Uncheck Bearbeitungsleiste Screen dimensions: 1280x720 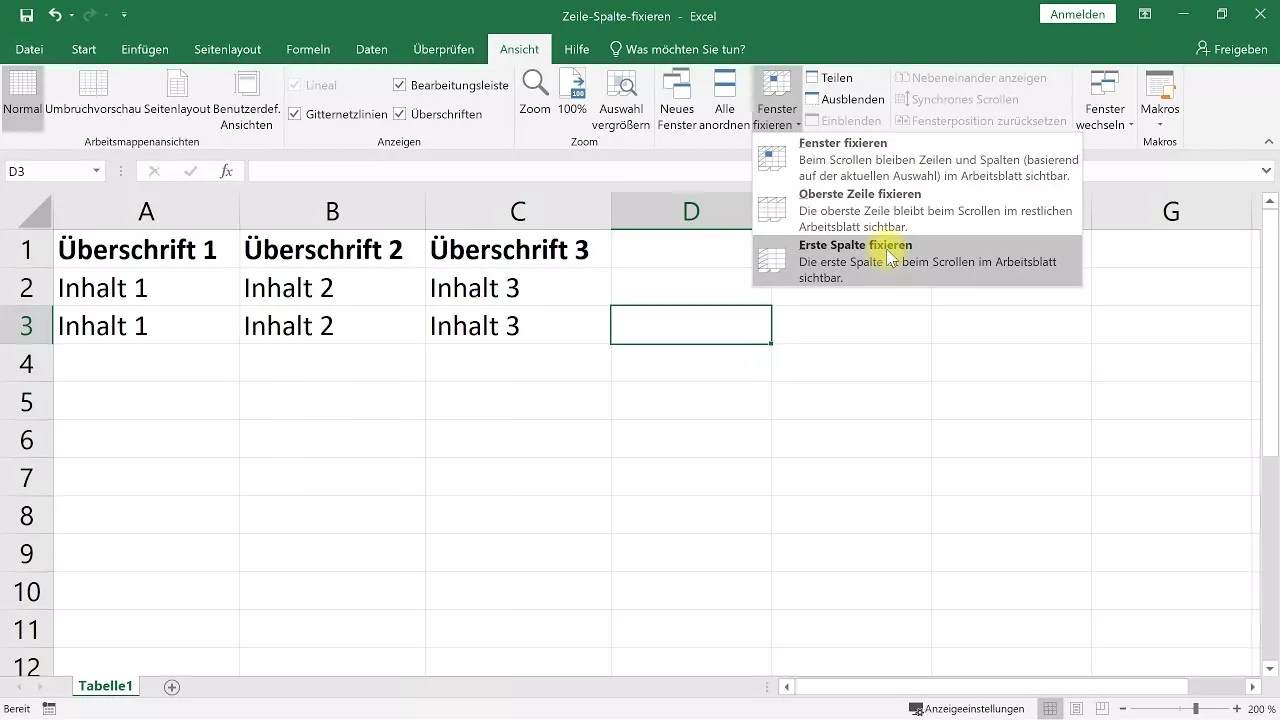399,84
